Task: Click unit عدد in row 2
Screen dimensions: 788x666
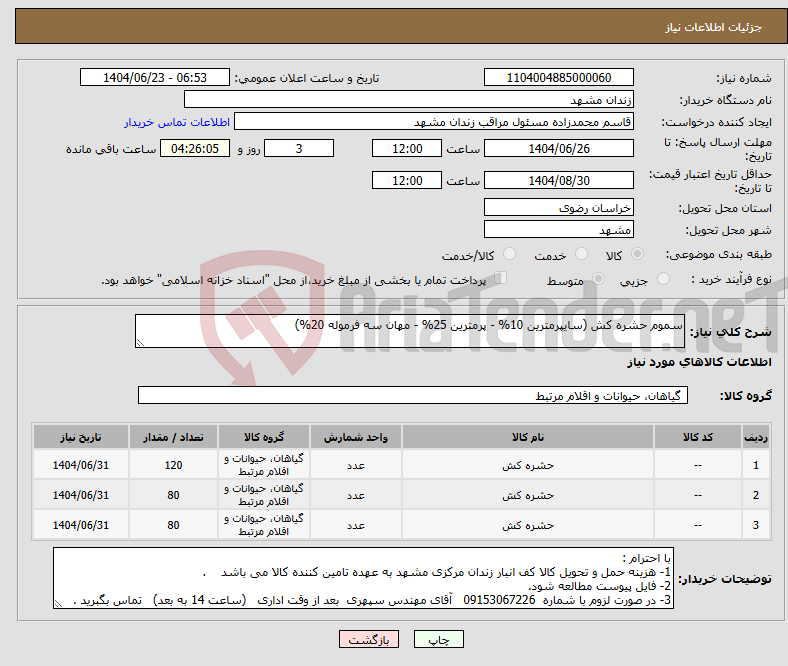Action: coord(356,495)
